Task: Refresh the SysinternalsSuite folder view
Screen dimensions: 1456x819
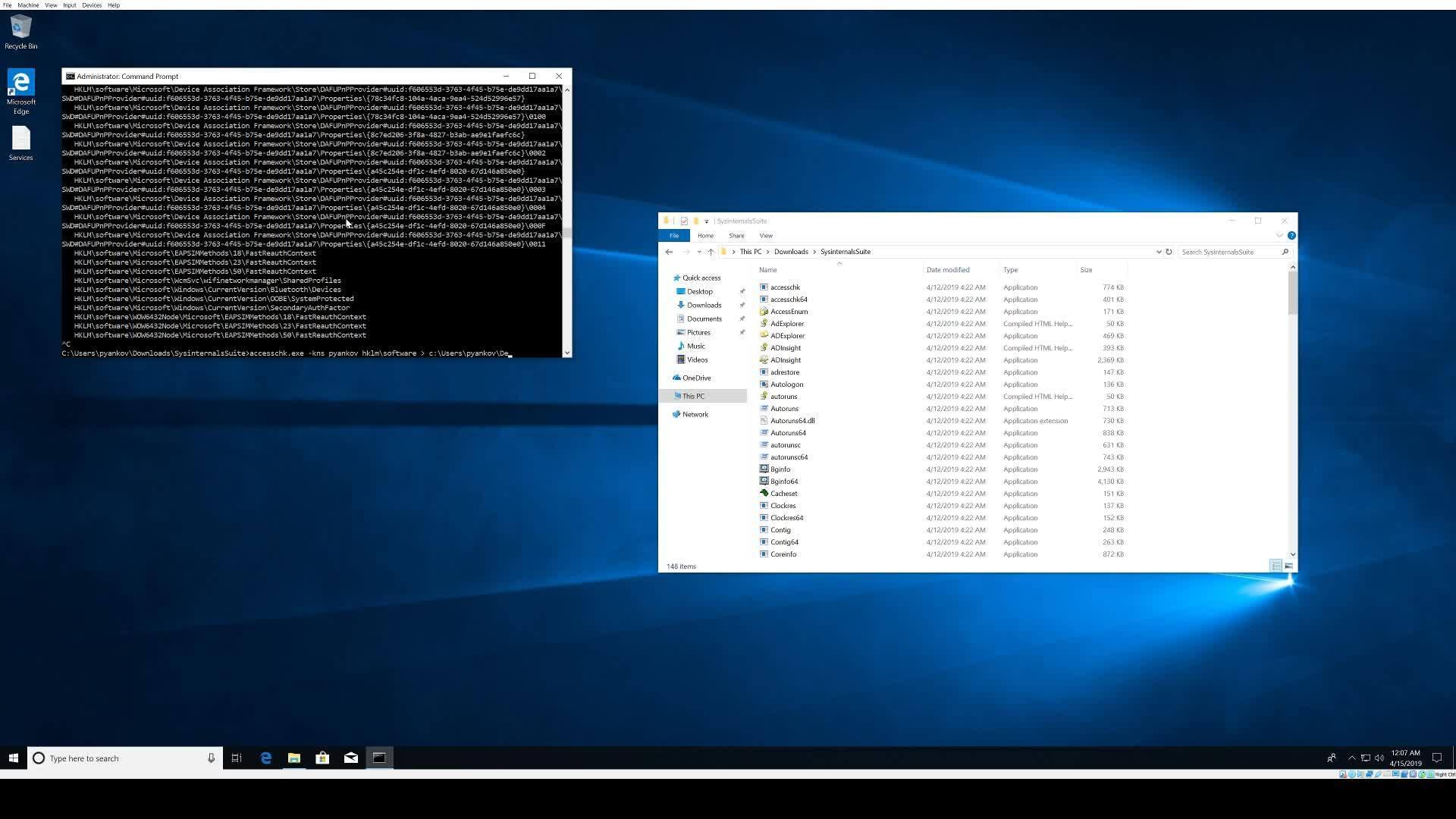Action: click(x=1169, y=252)
